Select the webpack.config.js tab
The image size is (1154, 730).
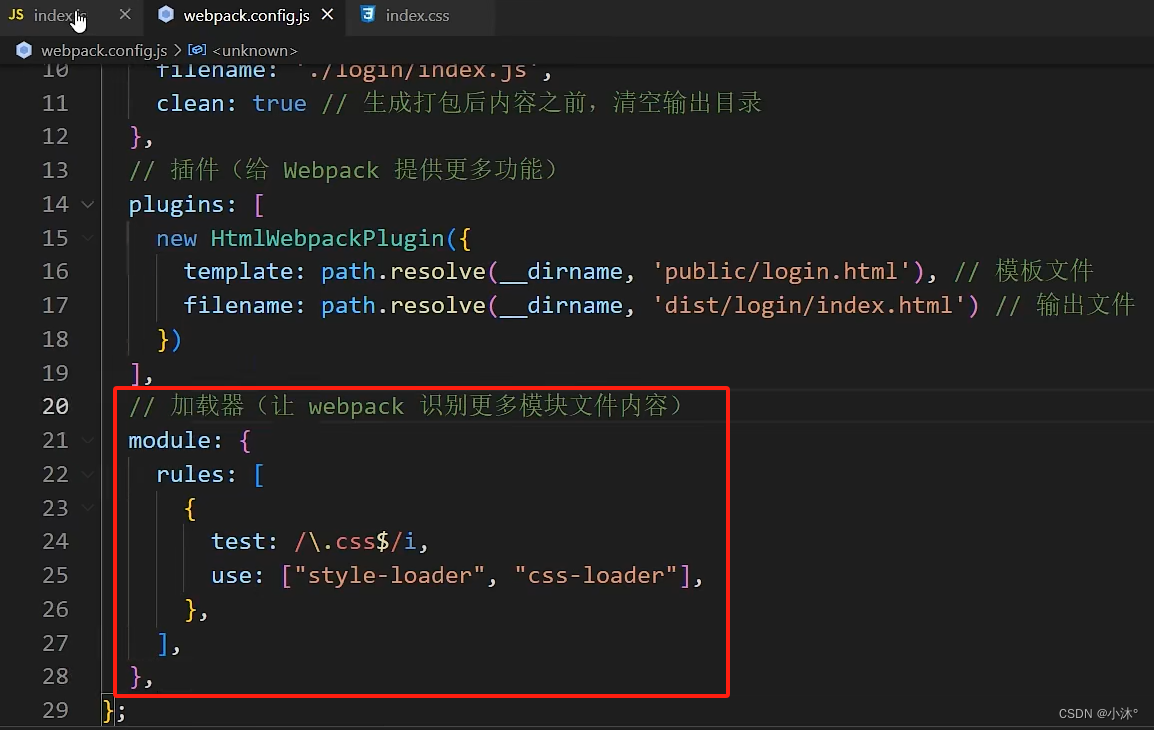point(240,15)
